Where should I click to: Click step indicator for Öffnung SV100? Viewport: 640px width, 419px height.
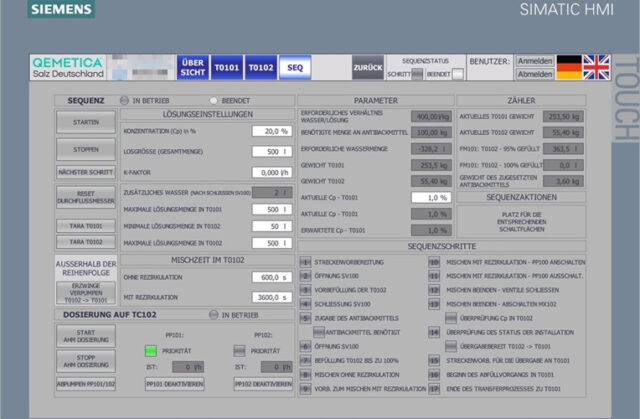305,276
